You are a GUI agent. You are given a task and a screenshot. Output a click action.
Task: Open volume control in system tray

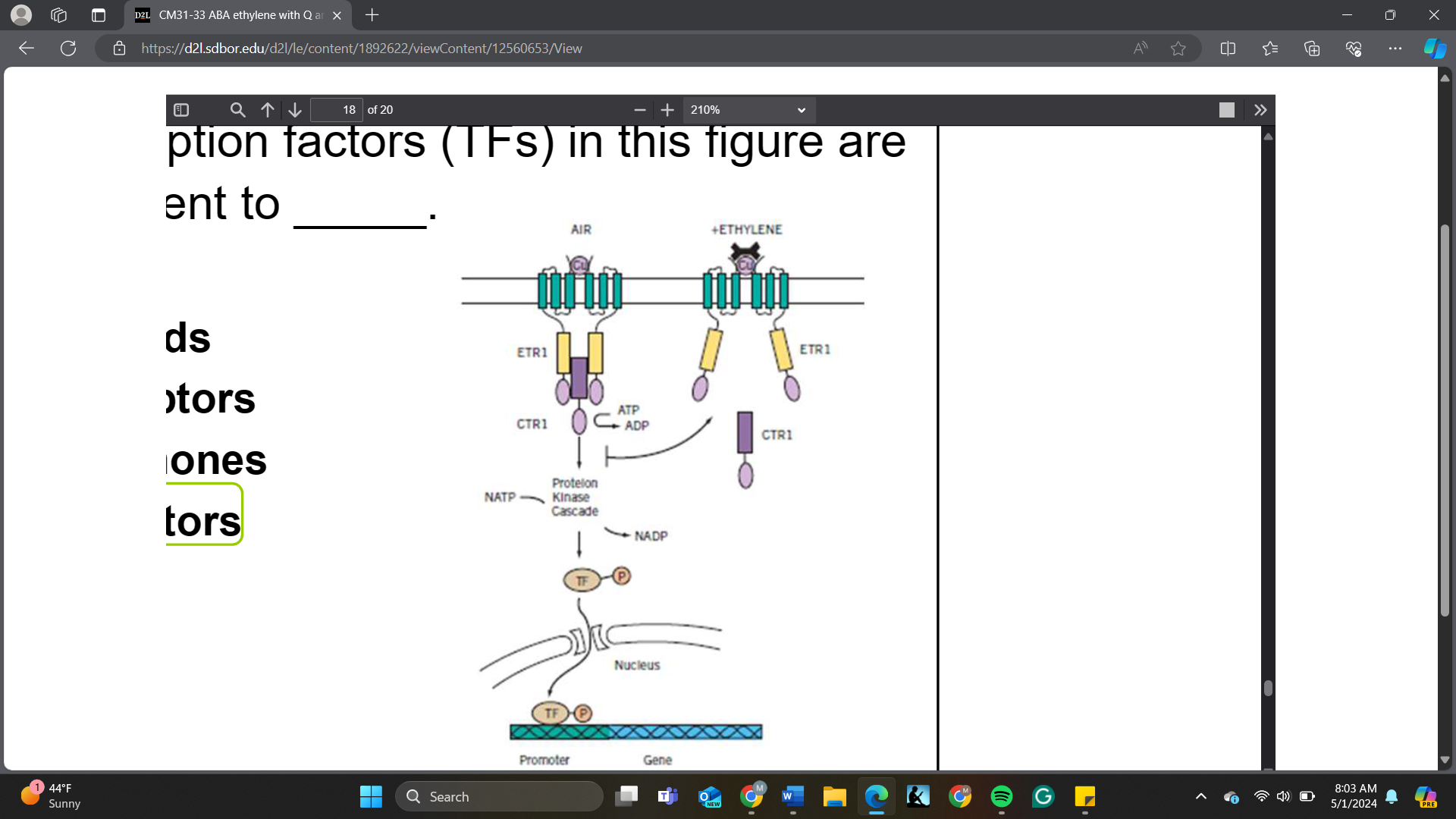(x=1283, y=796)
